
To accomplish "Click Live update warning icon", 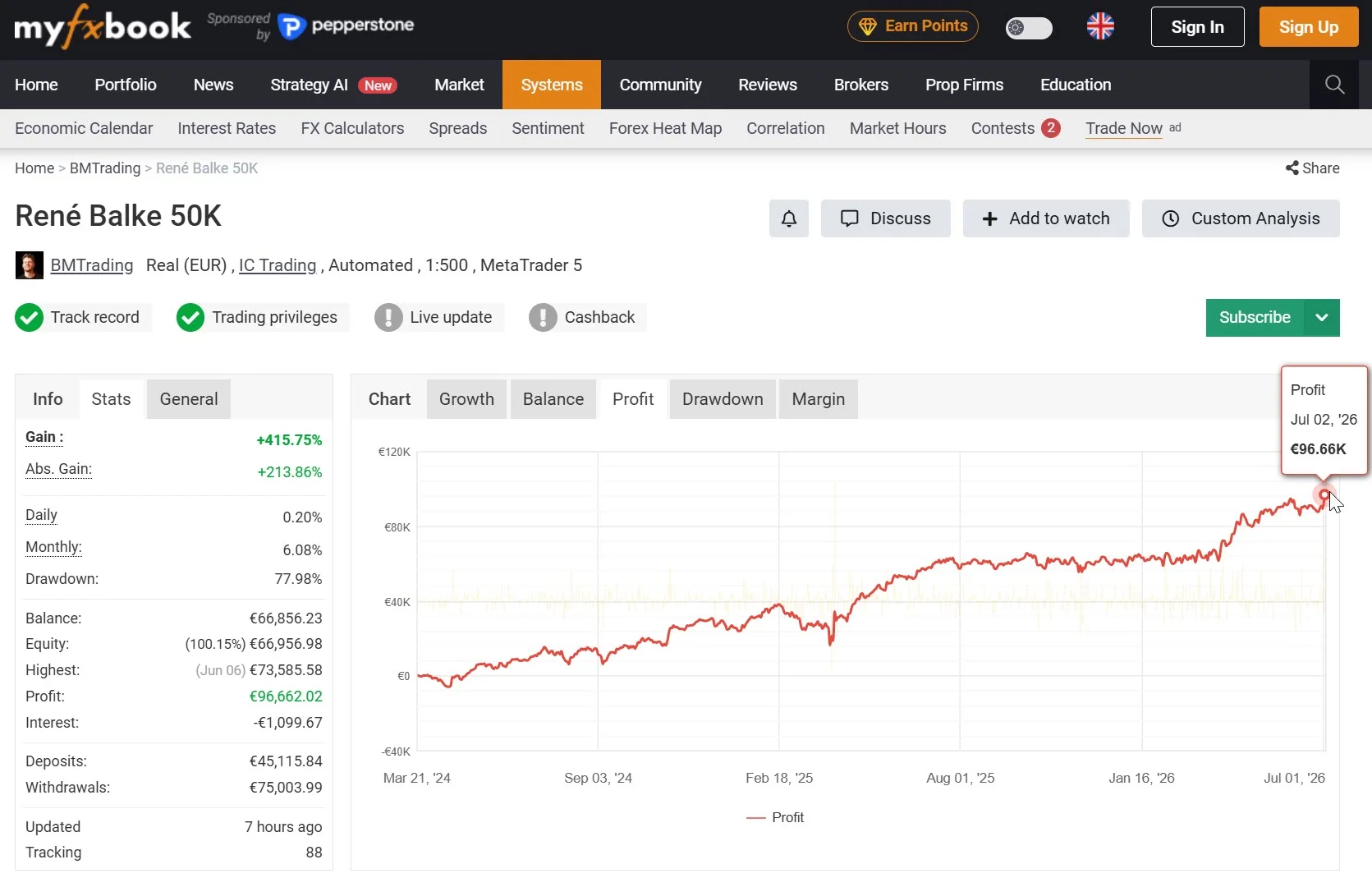I will tap(388, 318).
